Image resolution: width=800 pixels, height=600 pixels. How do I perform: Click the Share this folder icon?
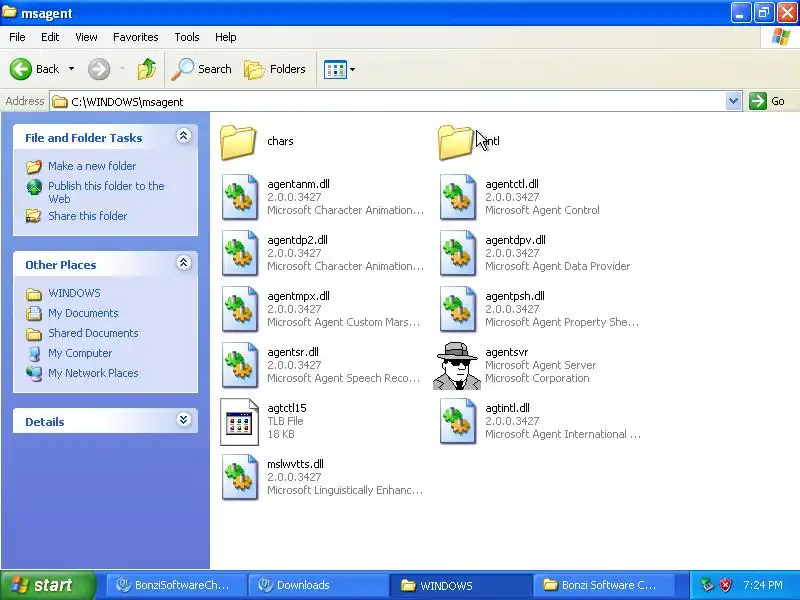pyautogui.click(x=34, y=216)
